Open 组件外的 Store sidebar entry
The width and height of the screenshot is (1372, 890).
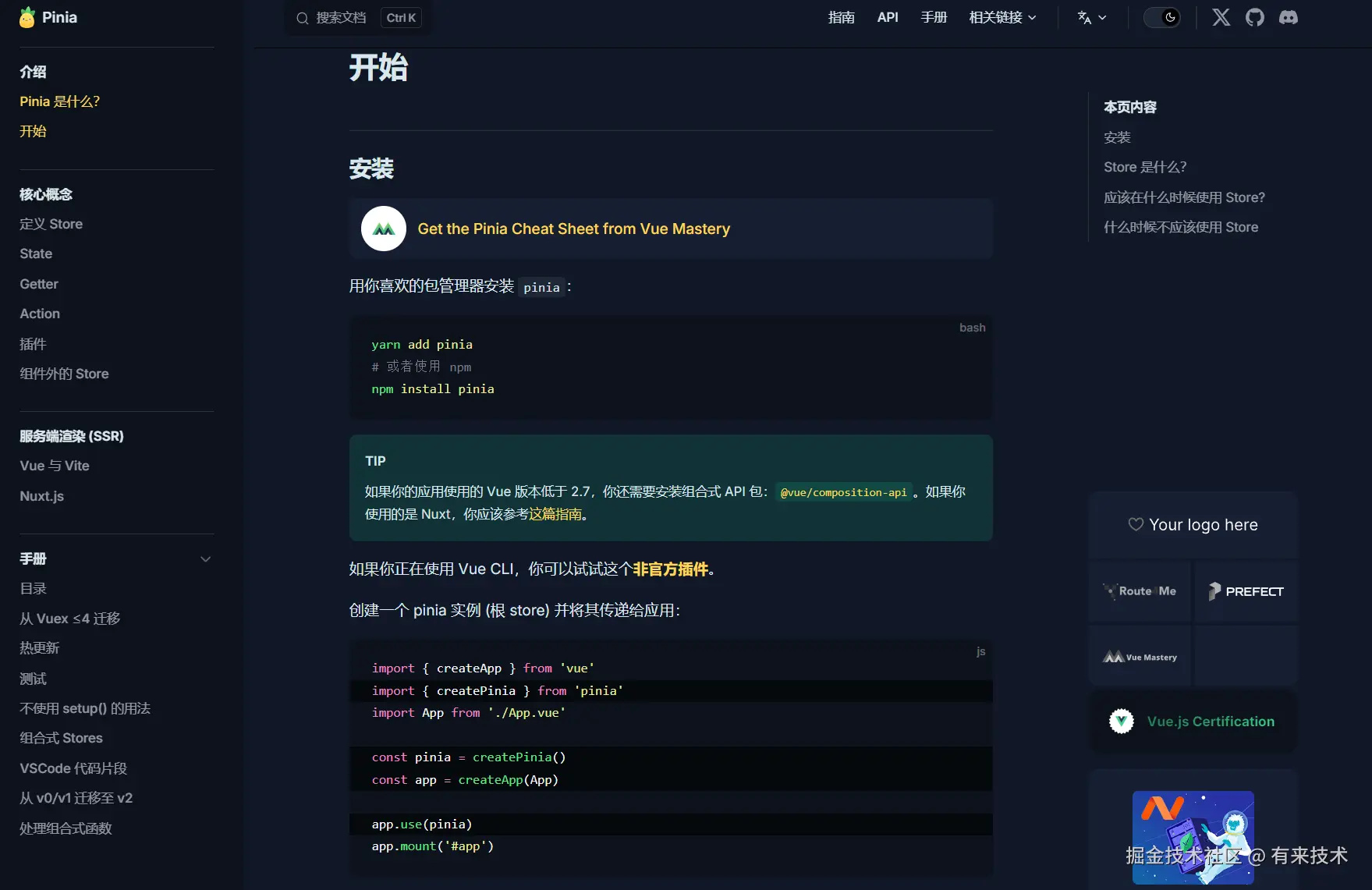click(64, 374)
